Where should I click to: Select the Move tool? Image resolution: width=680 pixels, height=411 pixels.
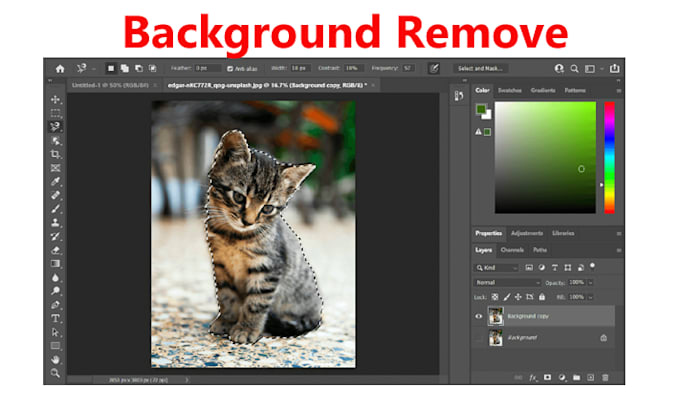[55, 99]
